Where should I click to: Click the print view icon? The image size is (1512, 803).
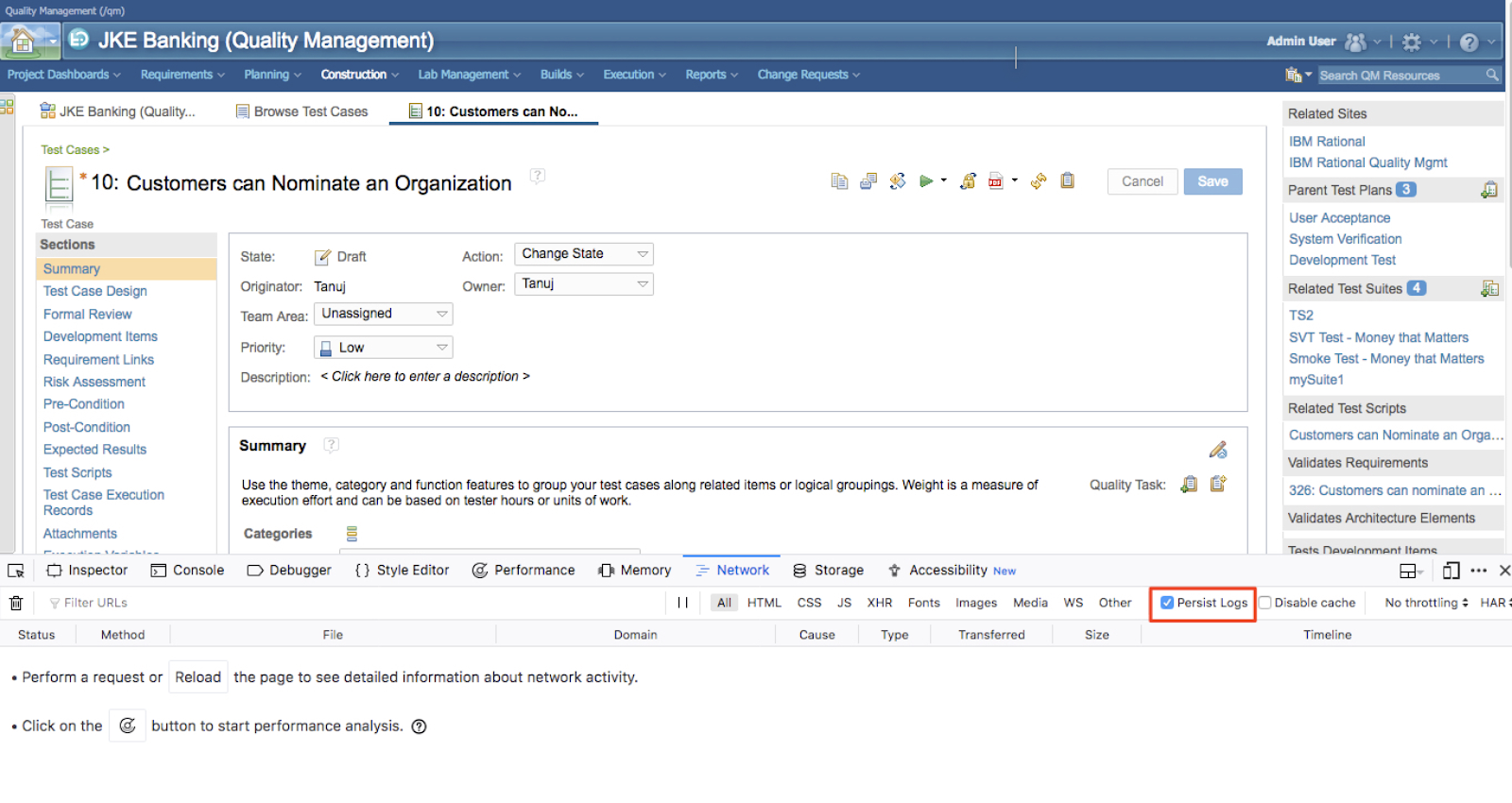click(x=868, y=181)
